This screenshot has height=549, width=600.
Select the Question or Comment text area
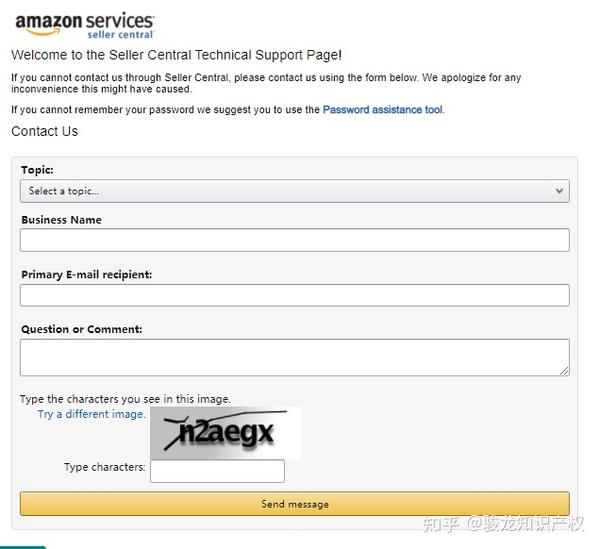tap(295, 357)
